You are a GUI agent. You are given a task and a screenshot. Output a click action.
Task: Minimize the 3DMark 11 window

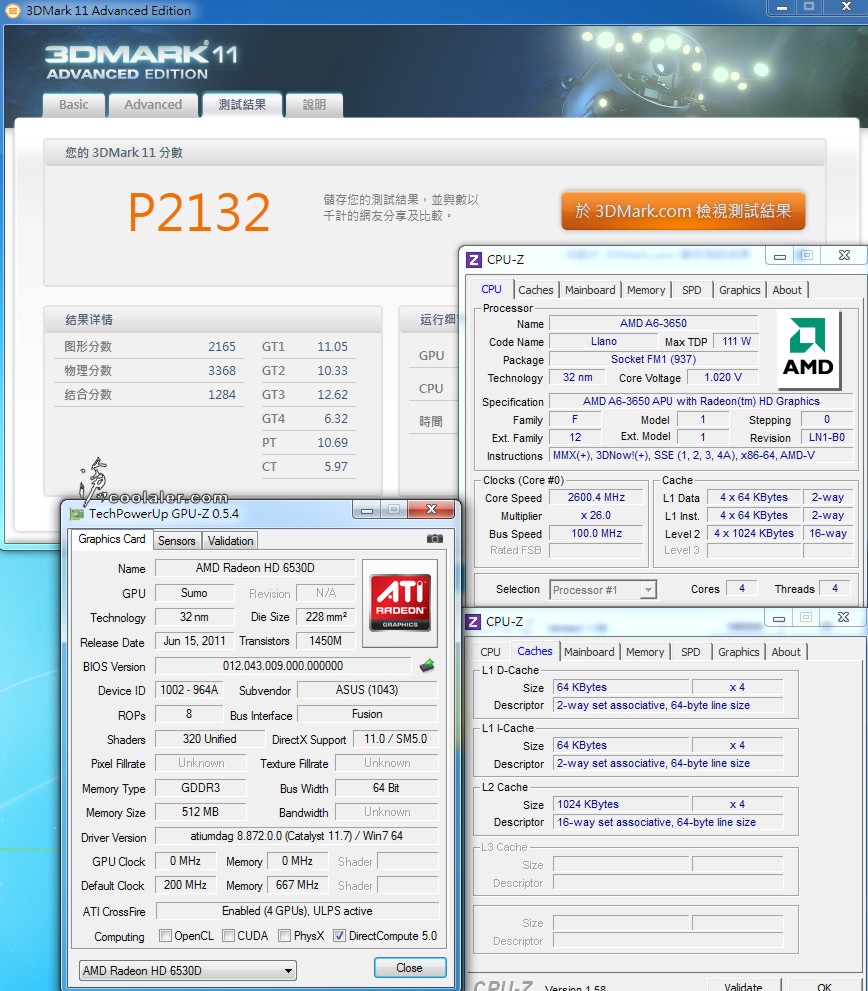click(x=781, y=7)
